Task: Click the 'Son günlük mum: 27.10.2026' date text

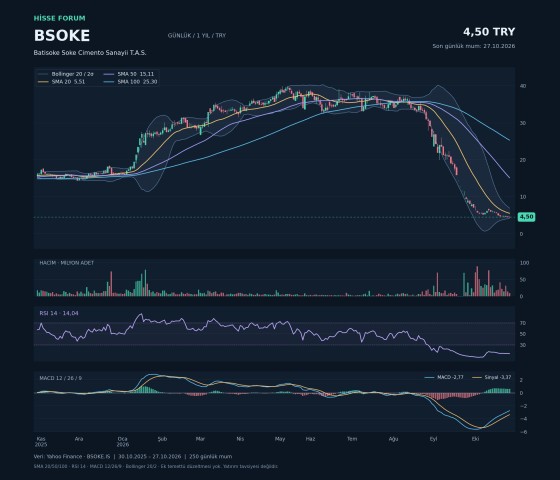Action: [x=474, y=46]
